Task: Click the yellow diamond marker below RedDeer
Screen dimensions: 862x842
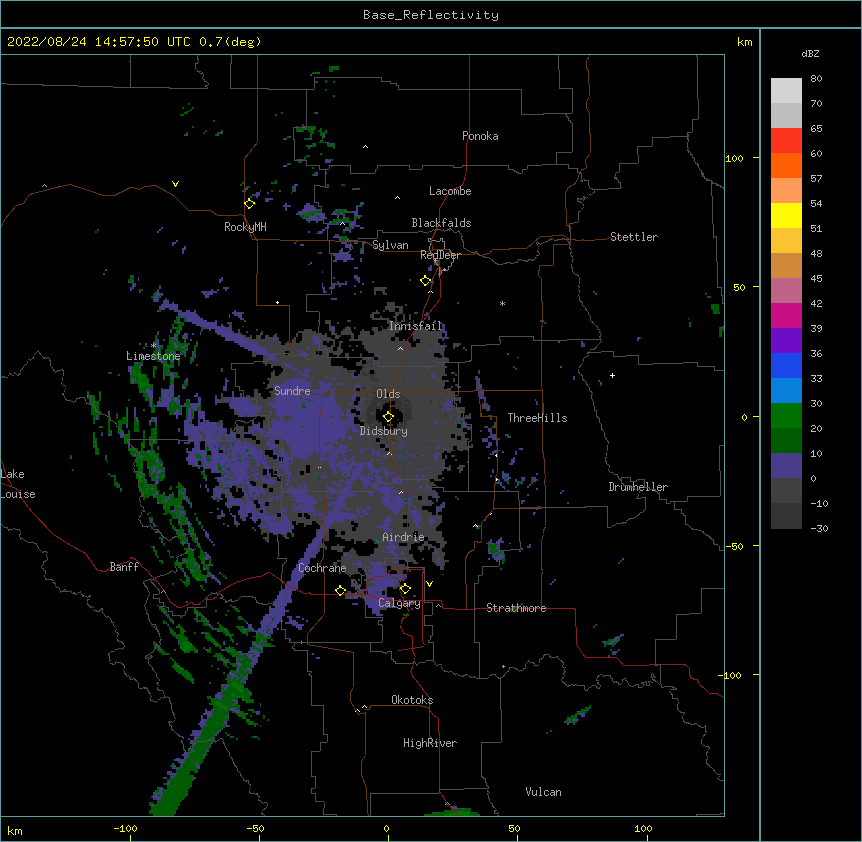Action: point(426,281)
